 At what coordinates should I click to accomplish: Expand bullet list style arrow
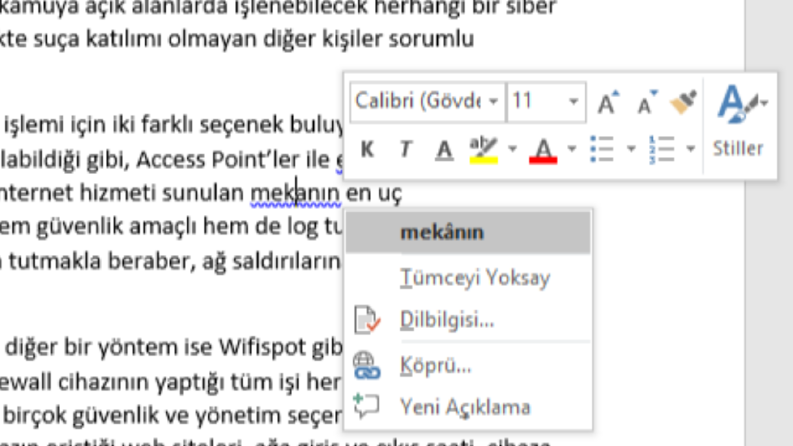tap(631, 149)
